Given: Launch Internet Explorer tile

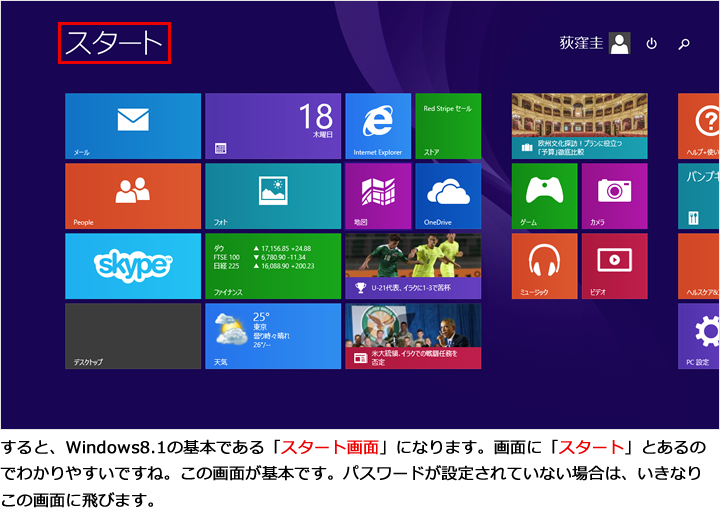Looking at the screenshot, I should click(378, 126).
